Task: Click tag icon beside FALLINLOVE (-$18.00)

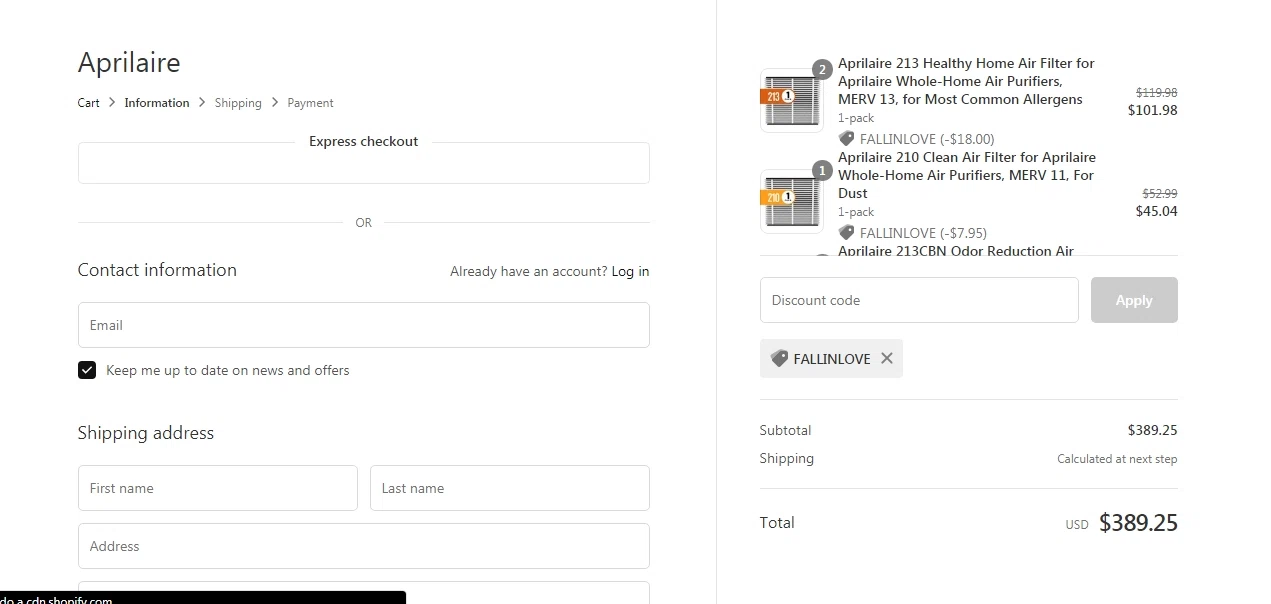Action: (x=846, y=139)
